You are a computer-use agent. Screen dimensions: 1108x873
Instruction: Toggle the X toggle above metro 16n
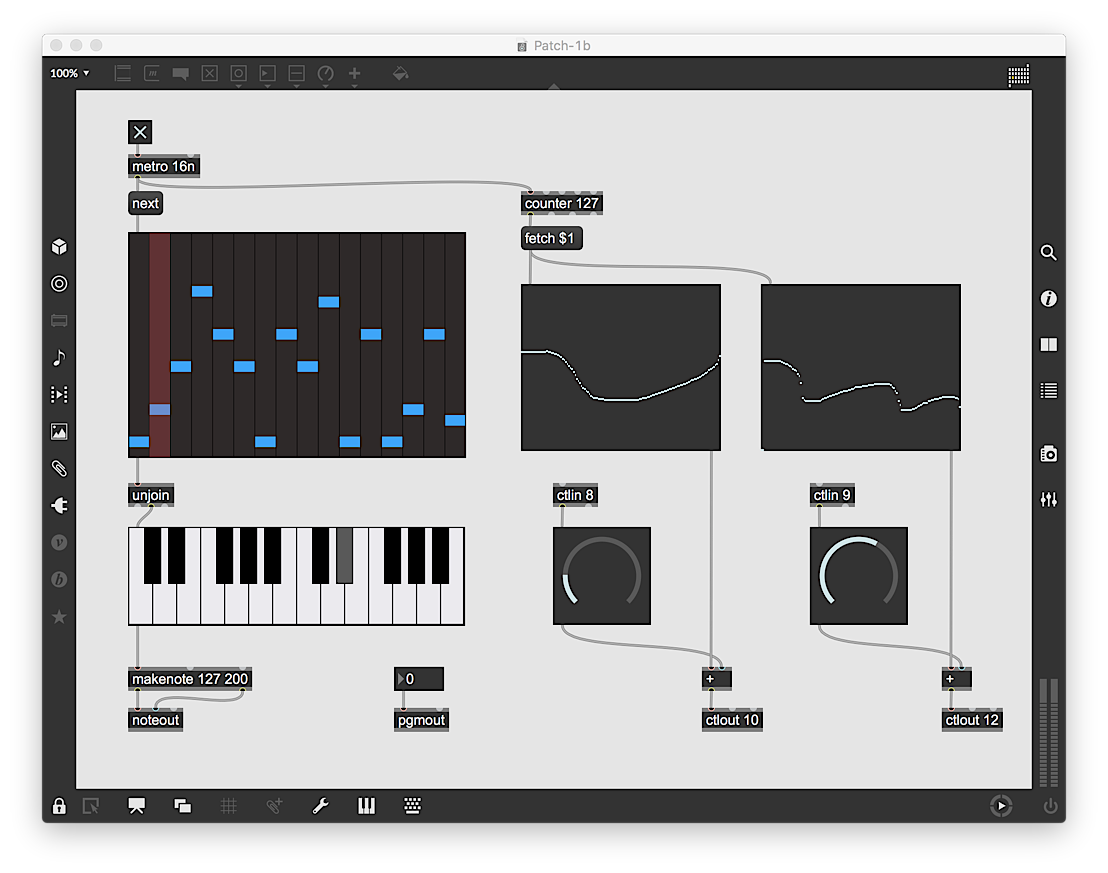[x=140, y=132]
